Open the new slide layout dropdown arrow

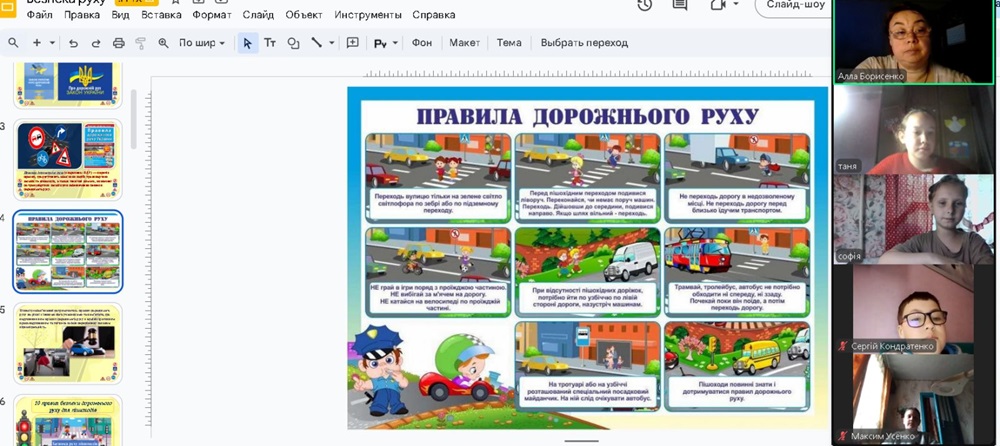[x=52, y=43]
